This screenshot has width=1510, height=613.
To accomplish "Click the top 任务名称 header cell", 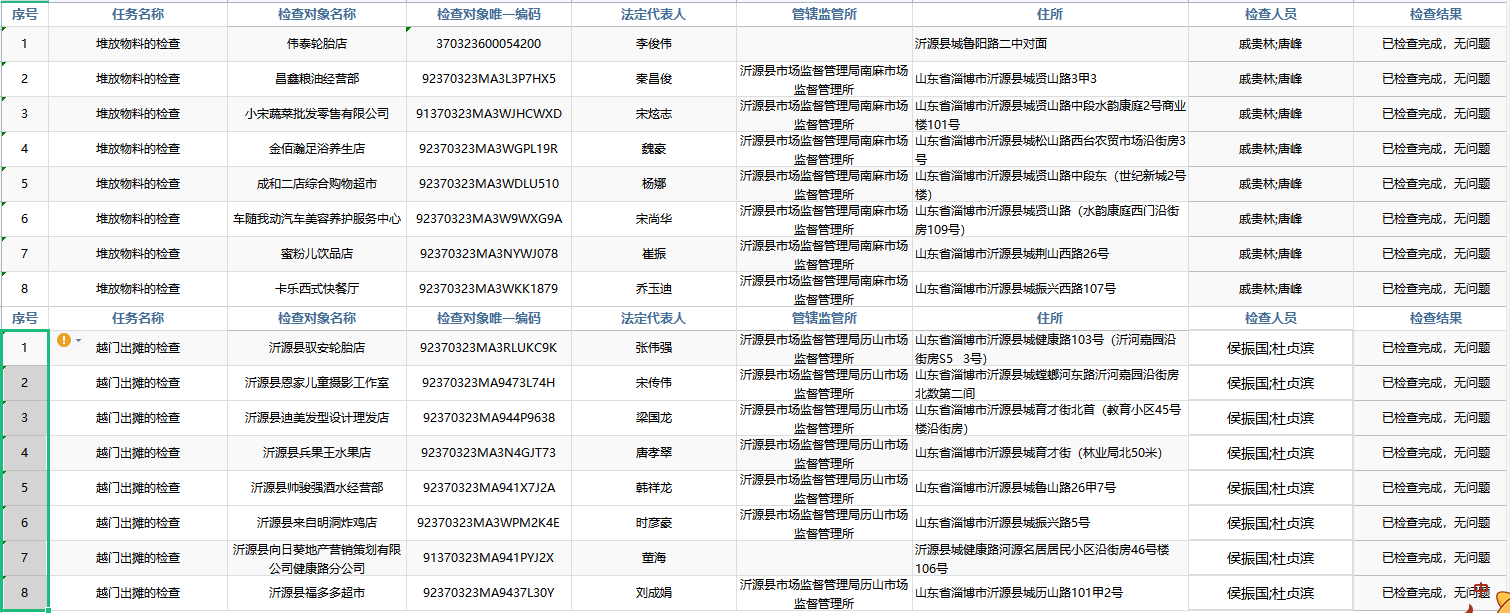I will point(138,14).
